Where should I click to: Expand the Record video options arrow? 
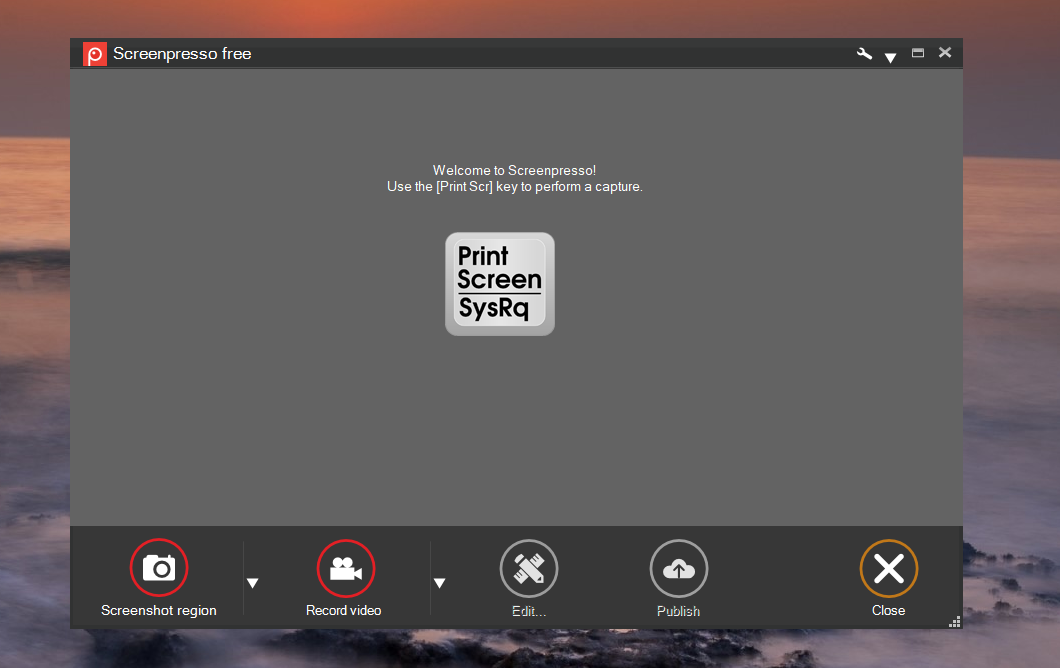point(439,583)
